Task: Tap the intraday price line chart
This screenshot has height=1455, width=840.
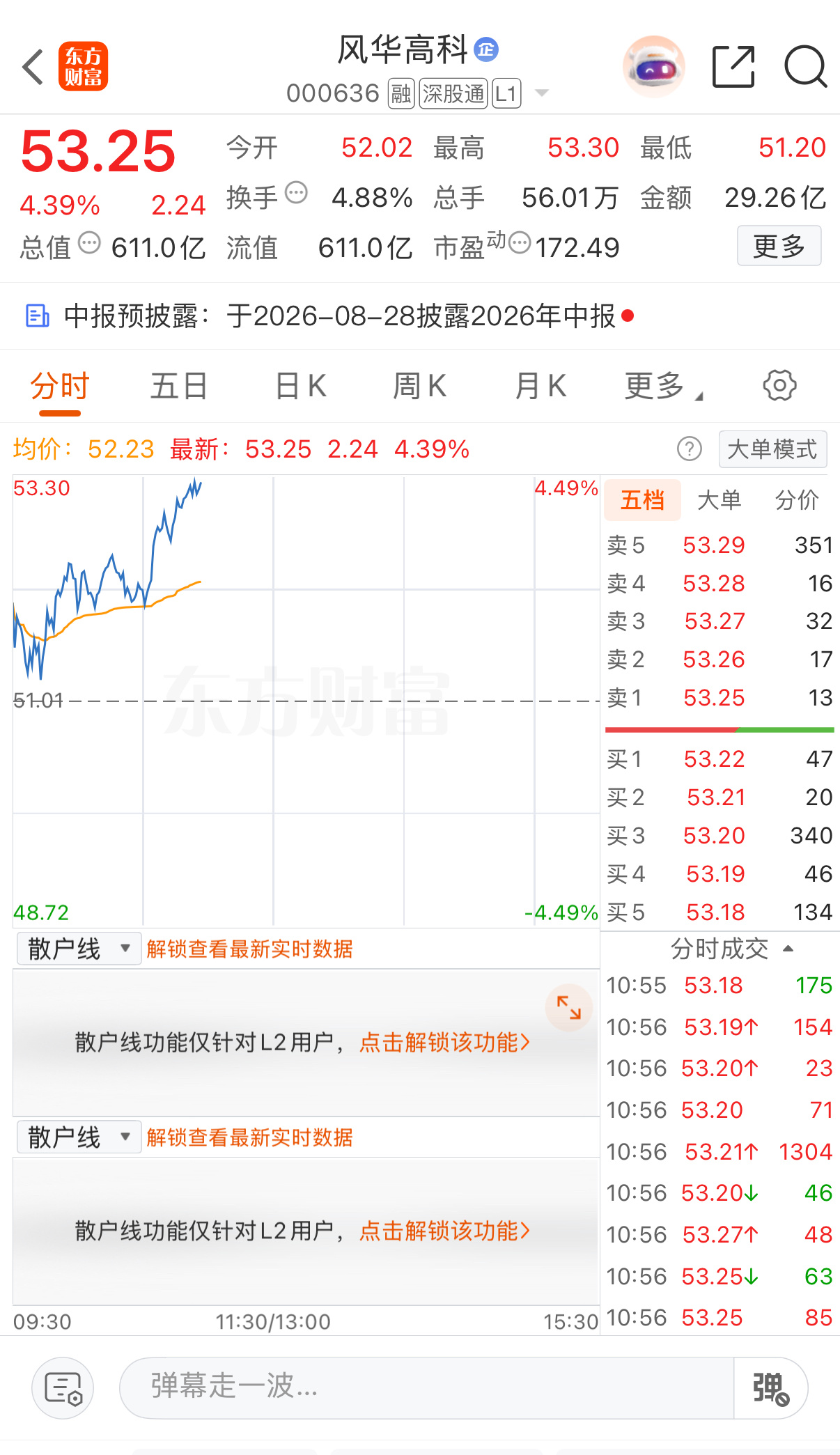Action: (306, 701)
